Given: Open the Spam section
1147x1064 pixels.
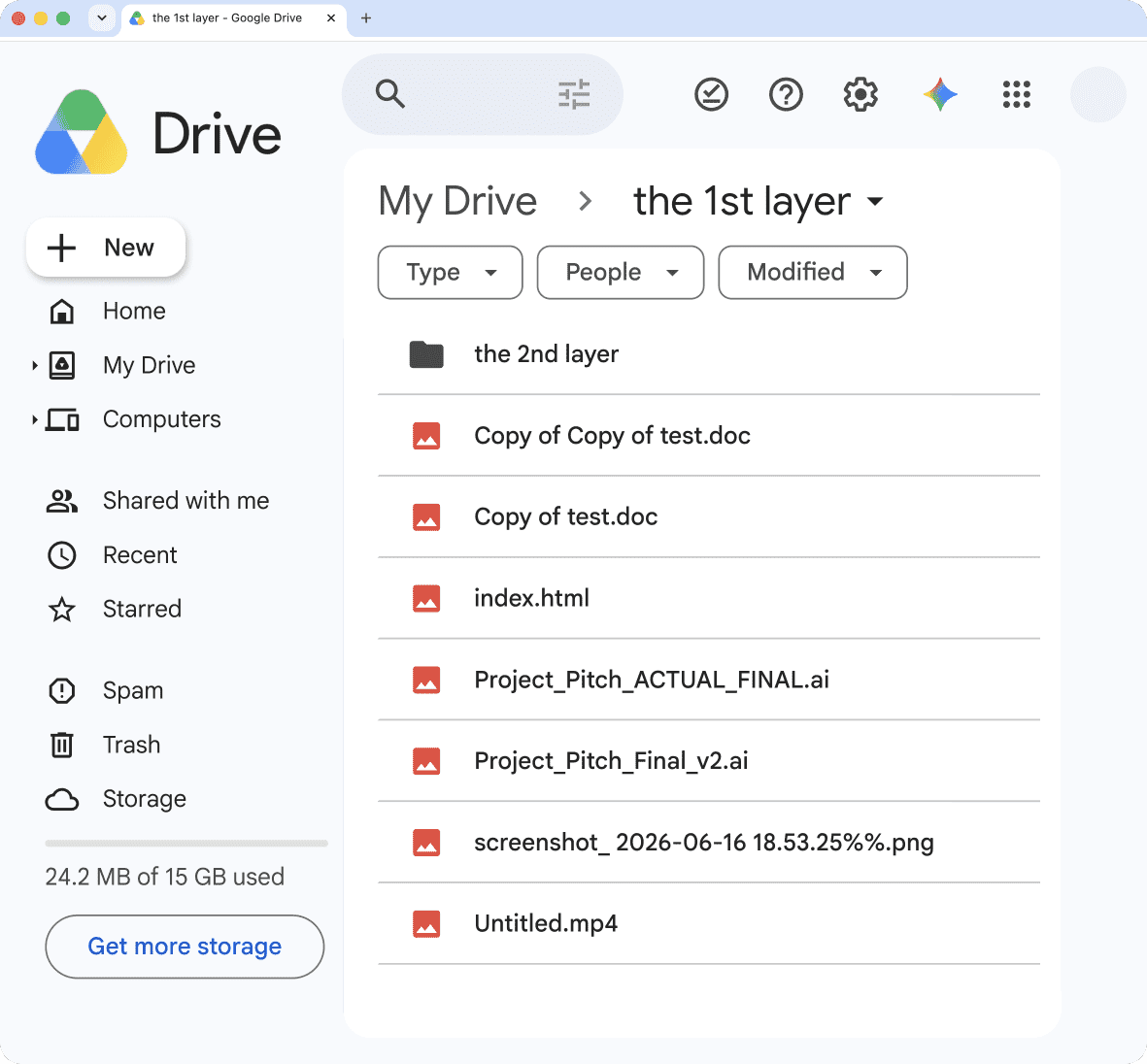Looking at the screenshot, I should (x=133, y=690).
